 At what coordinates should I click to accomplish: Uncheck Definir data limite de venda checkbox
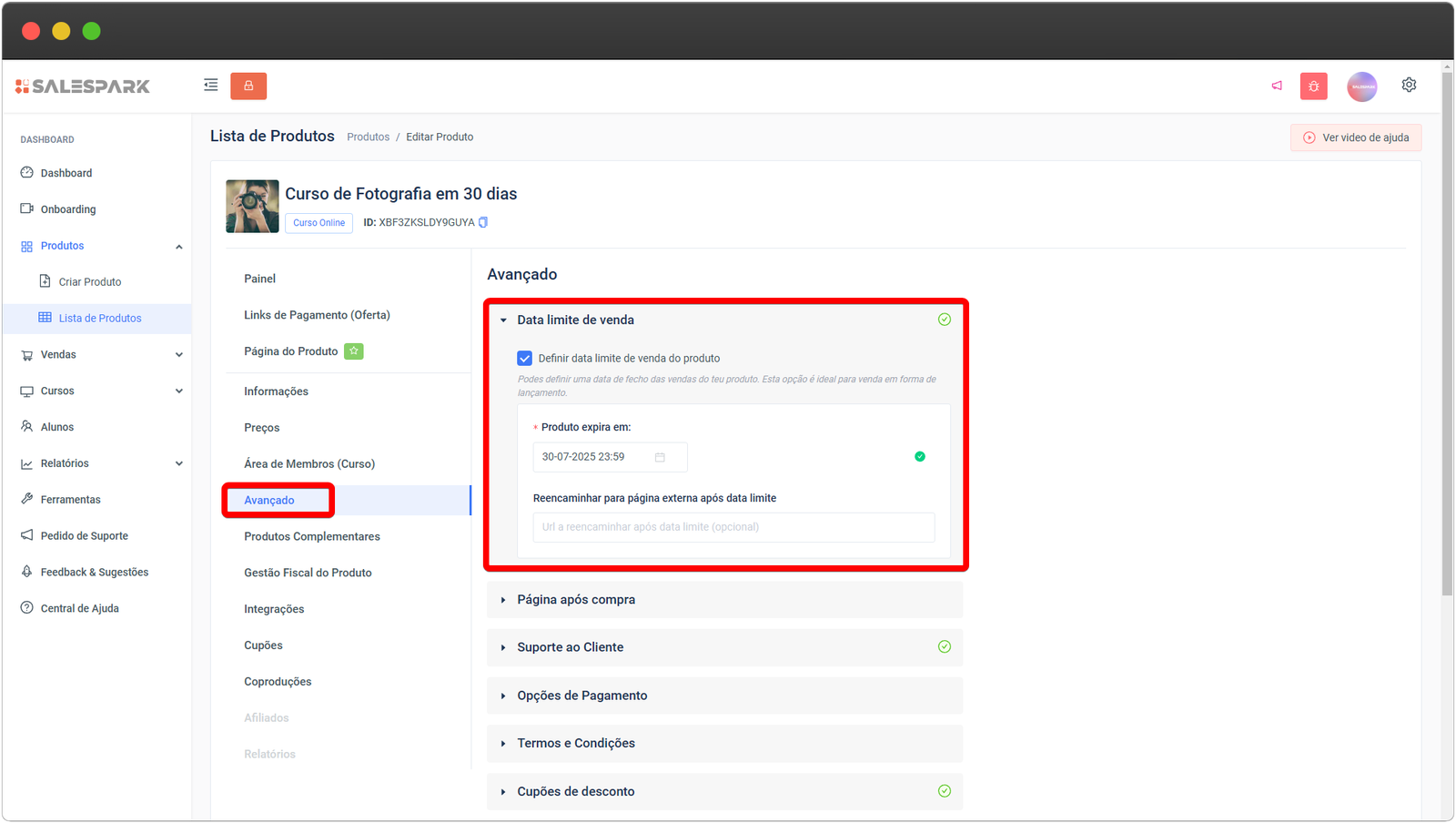[x=525, y=359]
